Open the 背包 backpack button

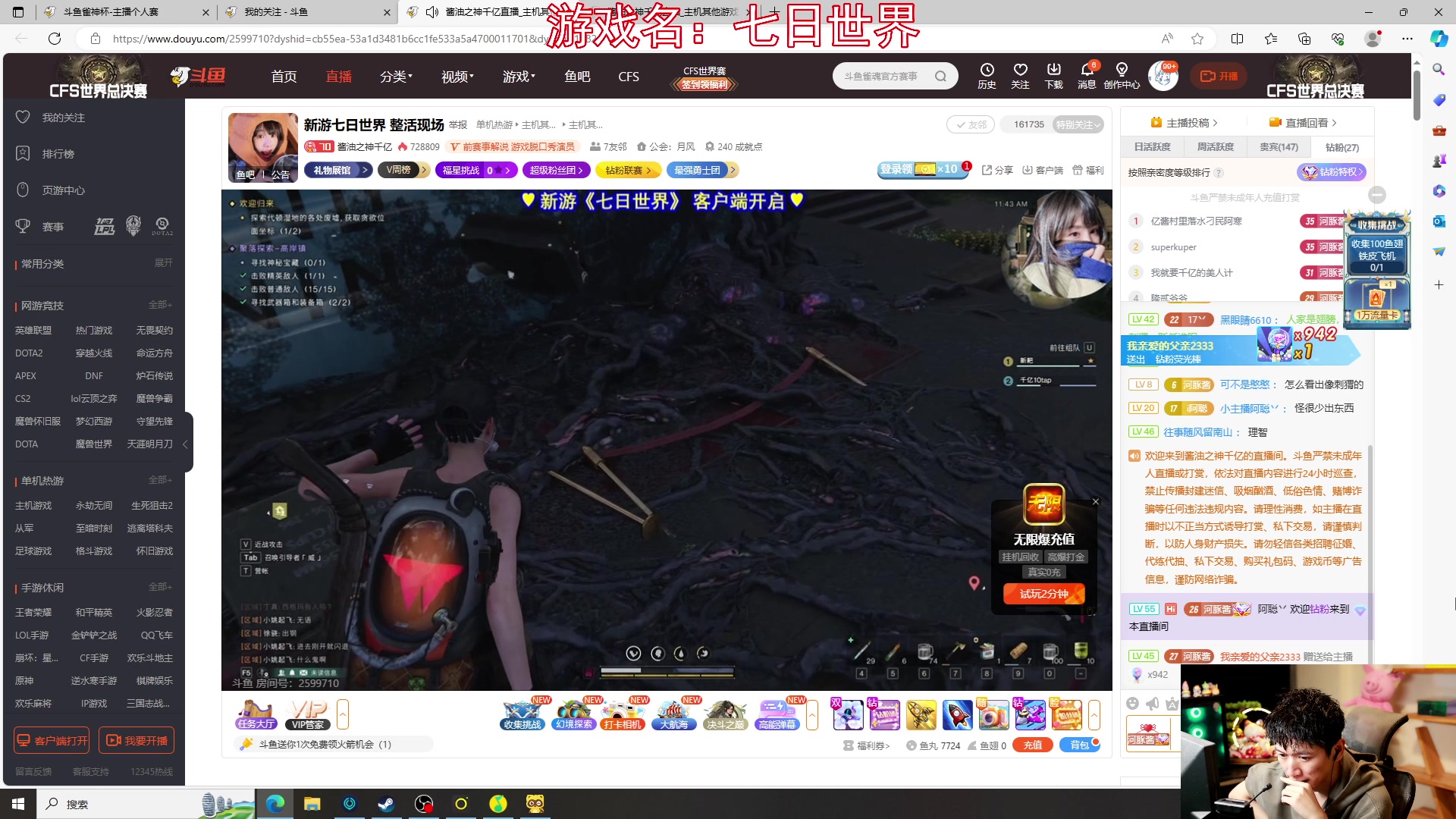1079,745
